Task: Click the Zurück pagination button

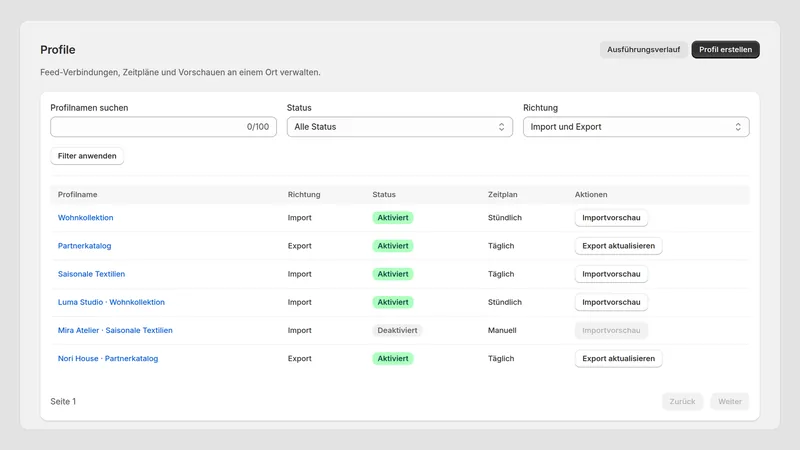Action: 682,402
